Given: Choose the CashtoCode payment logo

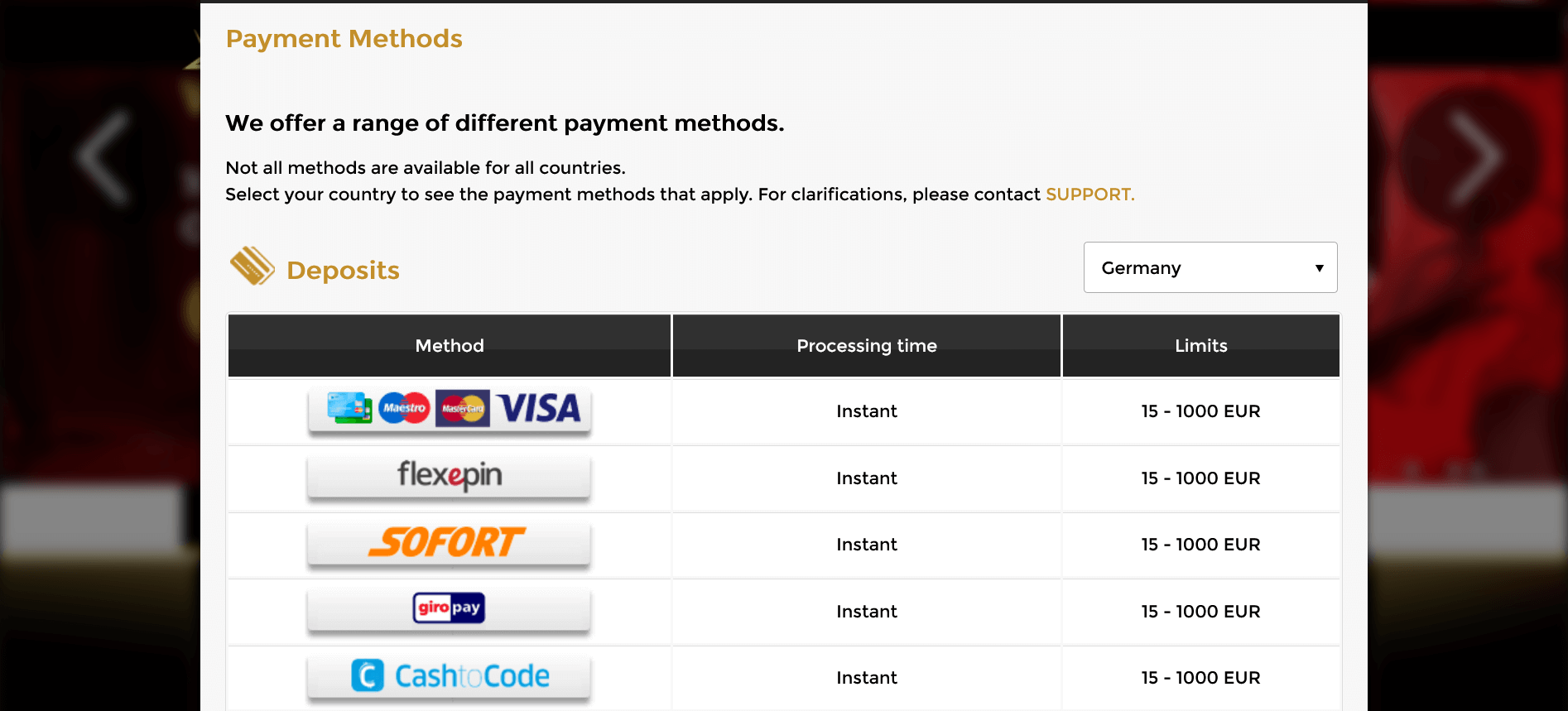Looking at the screenshot, I should click(x=449, y=676).
